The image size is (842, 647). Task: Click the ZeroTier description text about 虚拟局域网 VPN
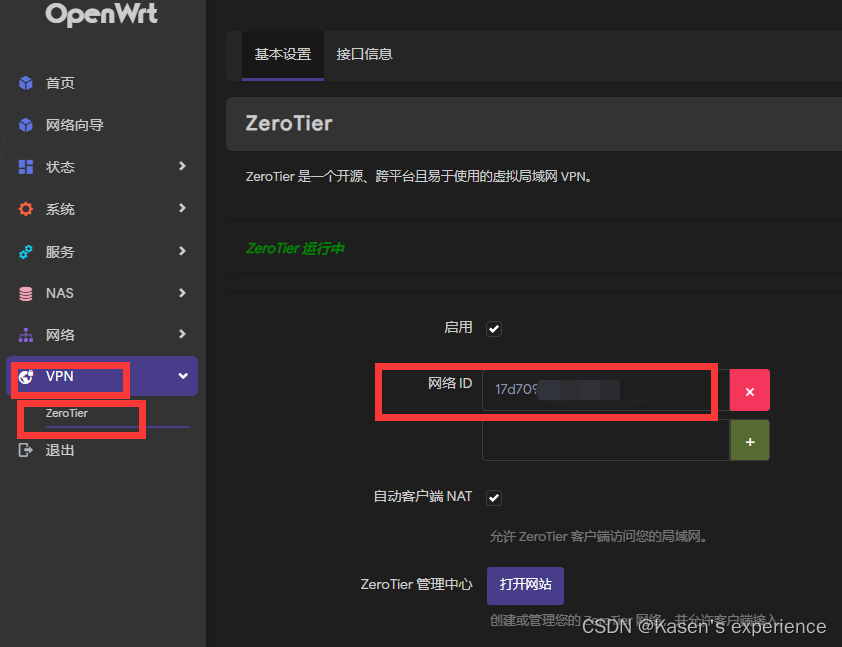[419, 177]
